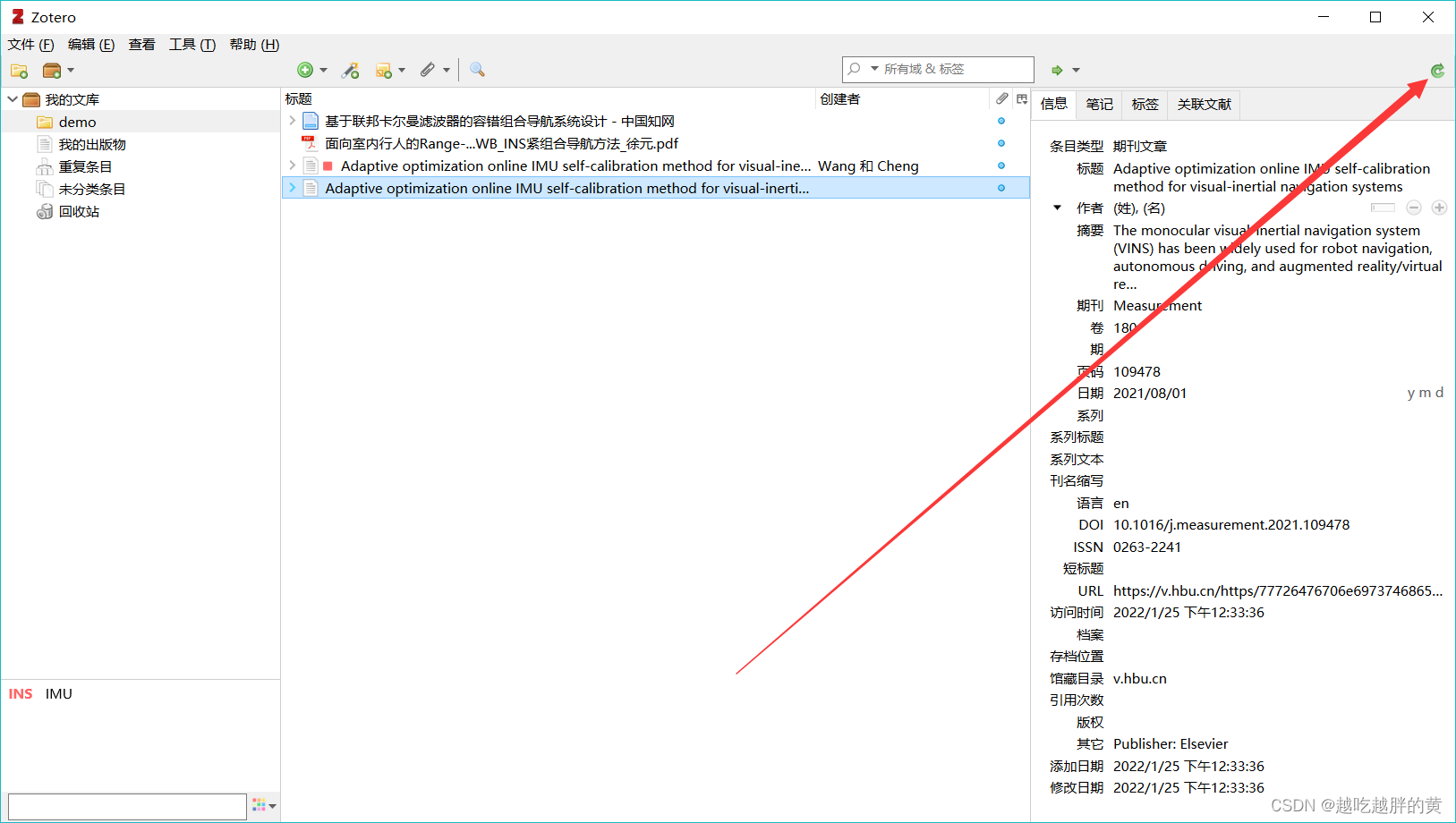The width and height of the screenshot is (1456, 823).
Task: Click the red tag square on Wang item
Action: pos(328,165)
